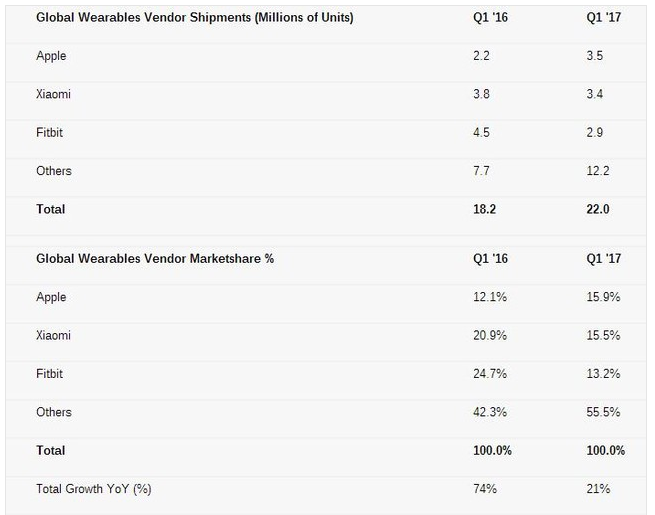Click the shipments Total 22.0 cell
Image resolution: width=655 pixels, height=515 pixels.
click(598, 209)
